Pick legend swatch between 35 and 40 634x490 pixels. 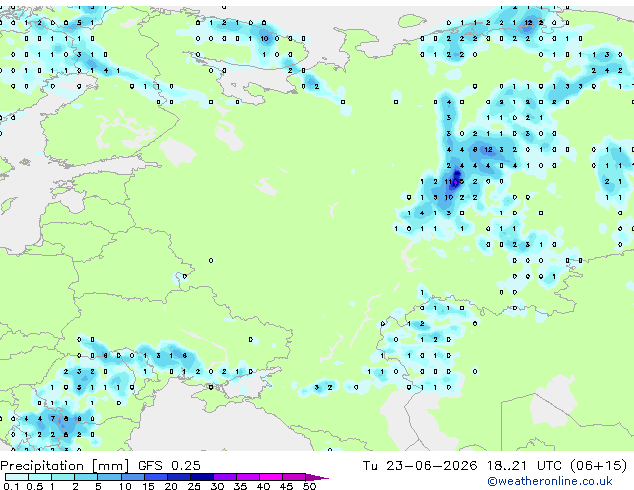[x=247, y=477]
